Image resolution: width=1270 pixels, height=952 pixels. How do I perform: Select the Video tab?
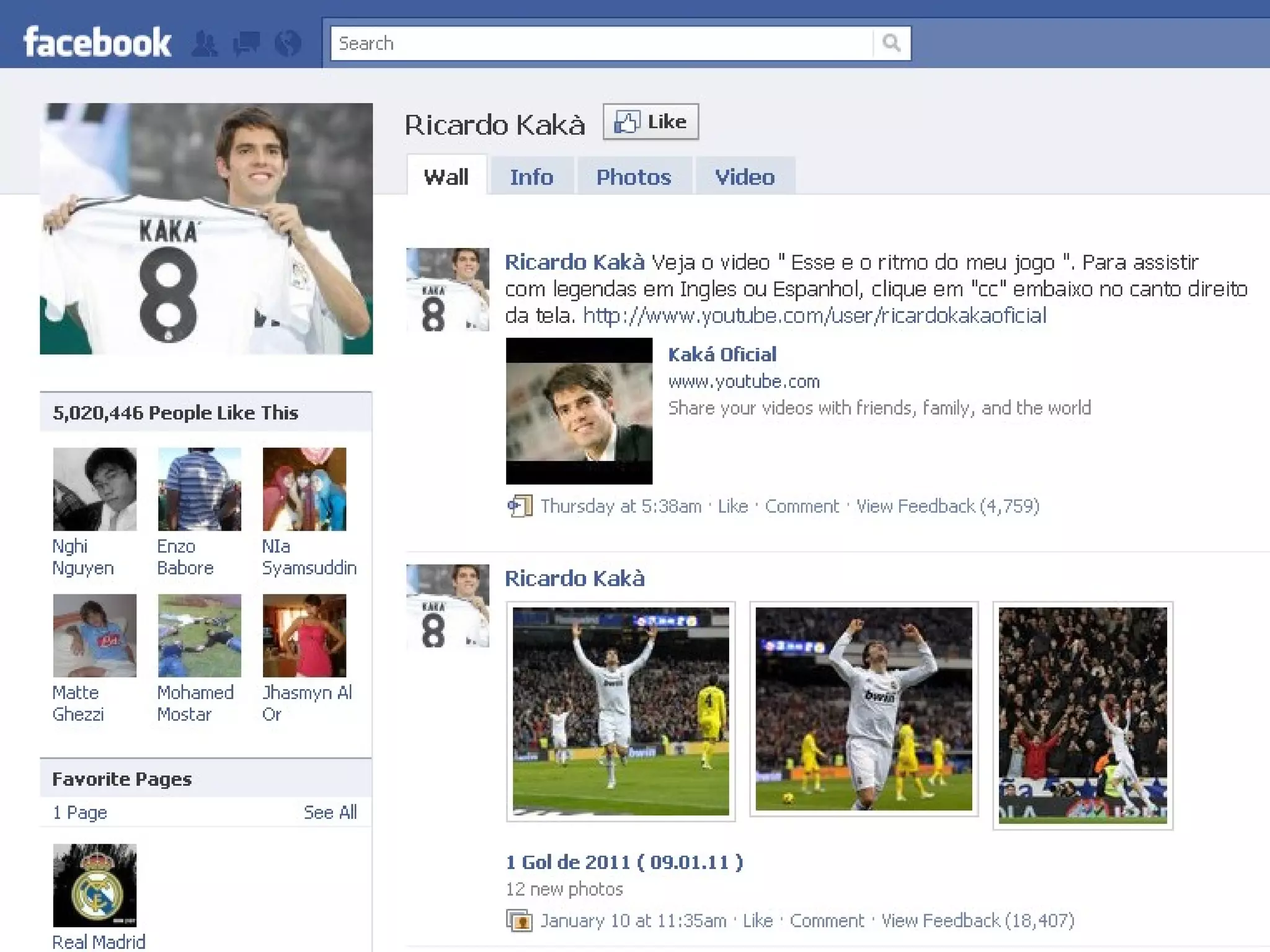[x=745, y=177]
